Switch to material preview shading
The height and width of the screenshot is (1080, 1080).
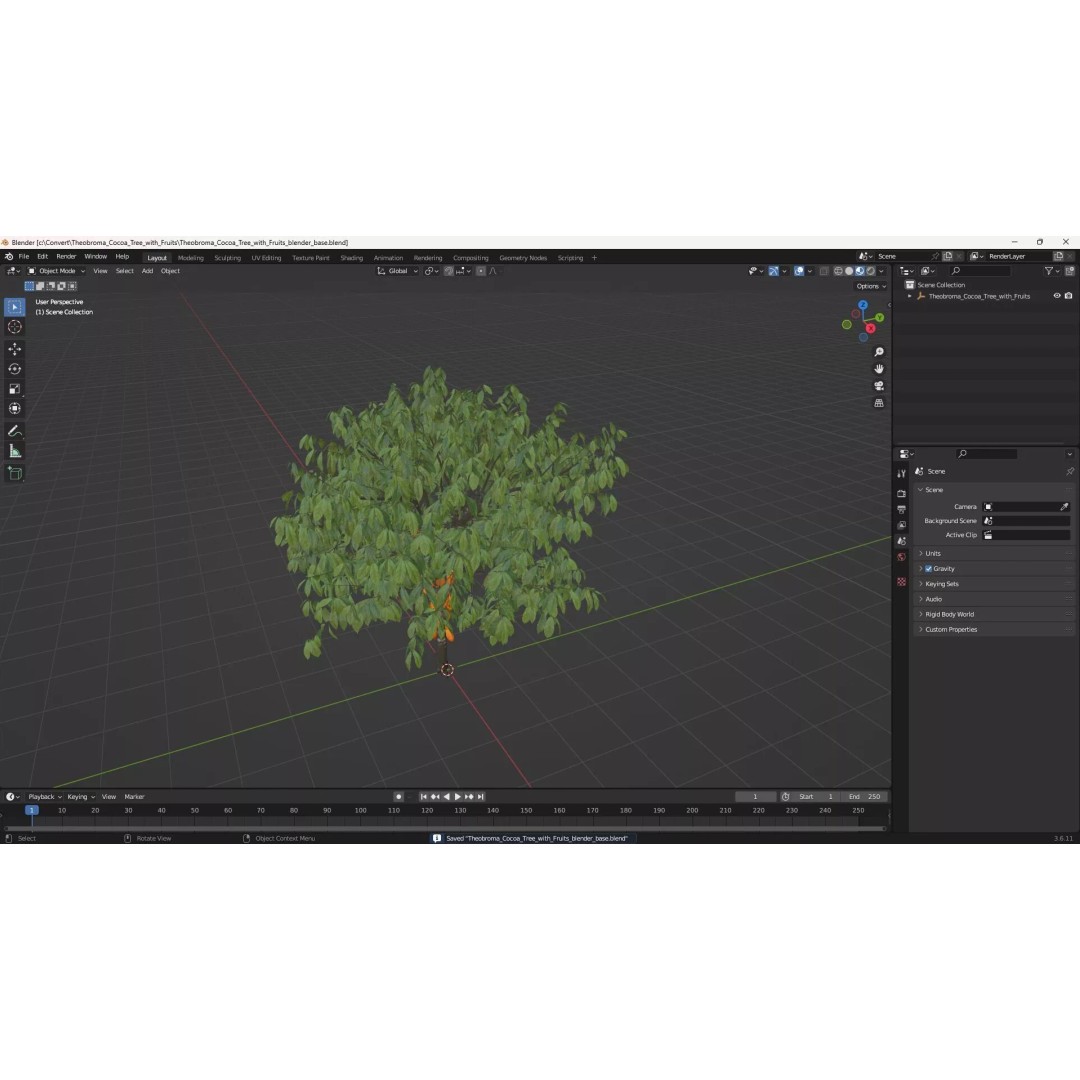[860, 271]
